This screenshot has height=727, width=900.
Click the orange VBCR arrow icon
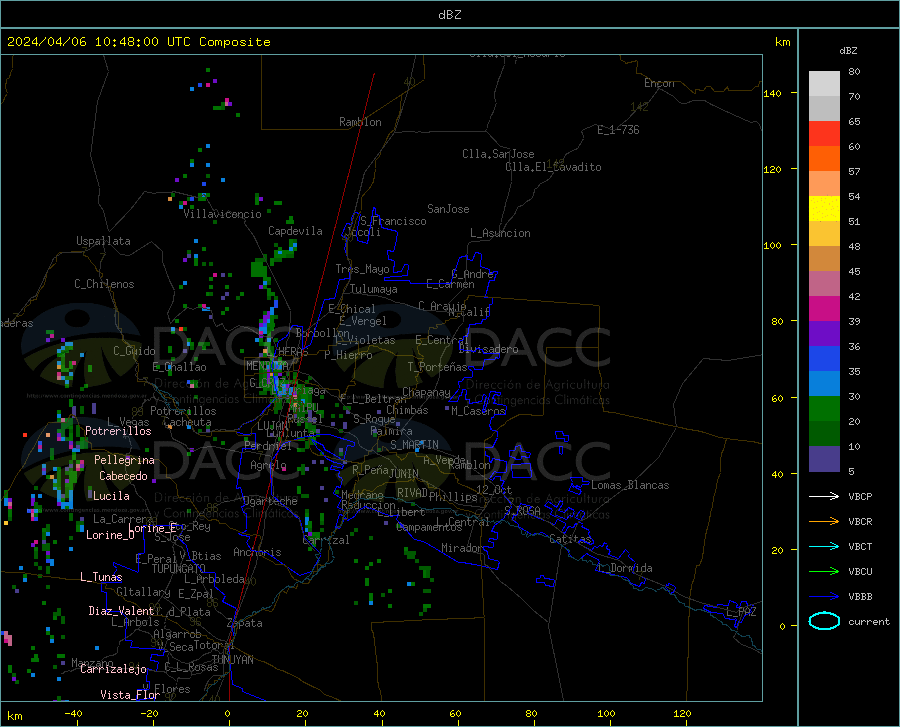click(824, 521)
